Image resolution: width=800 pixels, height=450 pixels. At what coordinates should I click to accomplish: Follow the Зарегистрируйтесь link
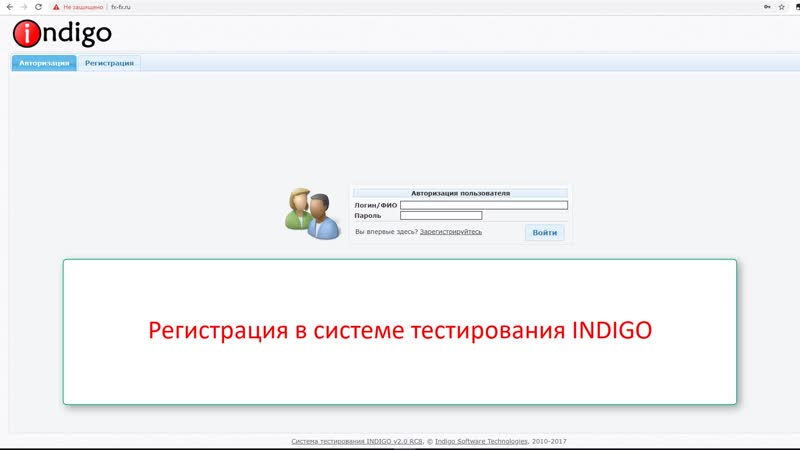[x=450, y=232]
